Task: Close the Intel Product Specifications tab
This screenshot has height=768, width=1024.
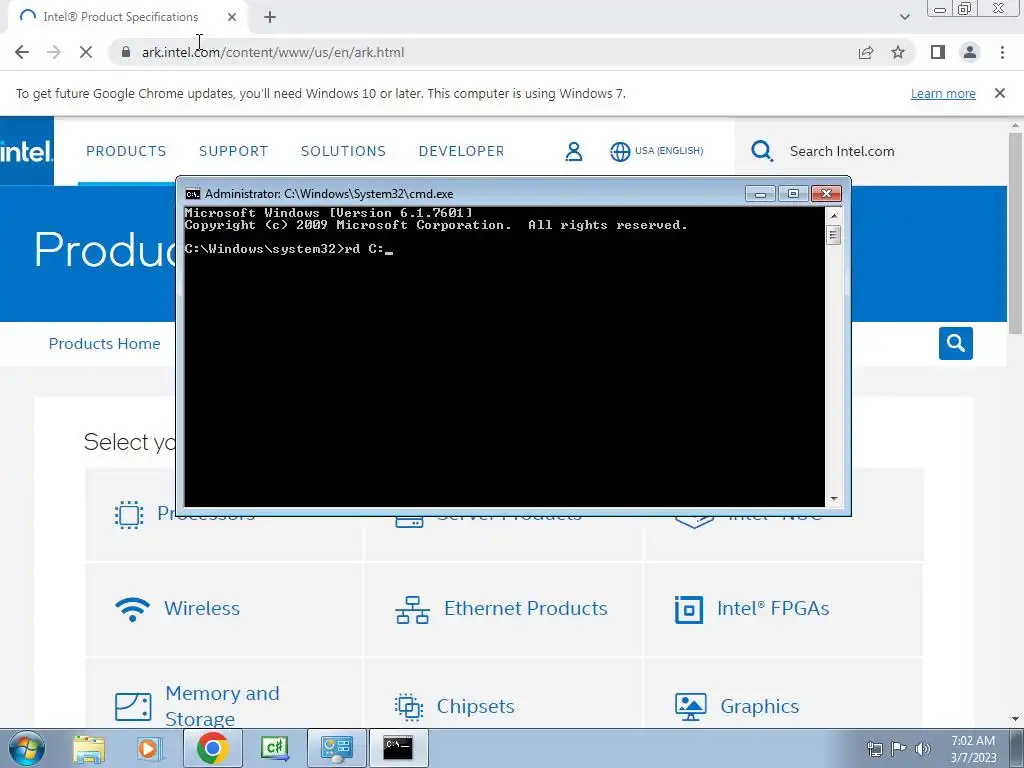Action: coord(232,17)
